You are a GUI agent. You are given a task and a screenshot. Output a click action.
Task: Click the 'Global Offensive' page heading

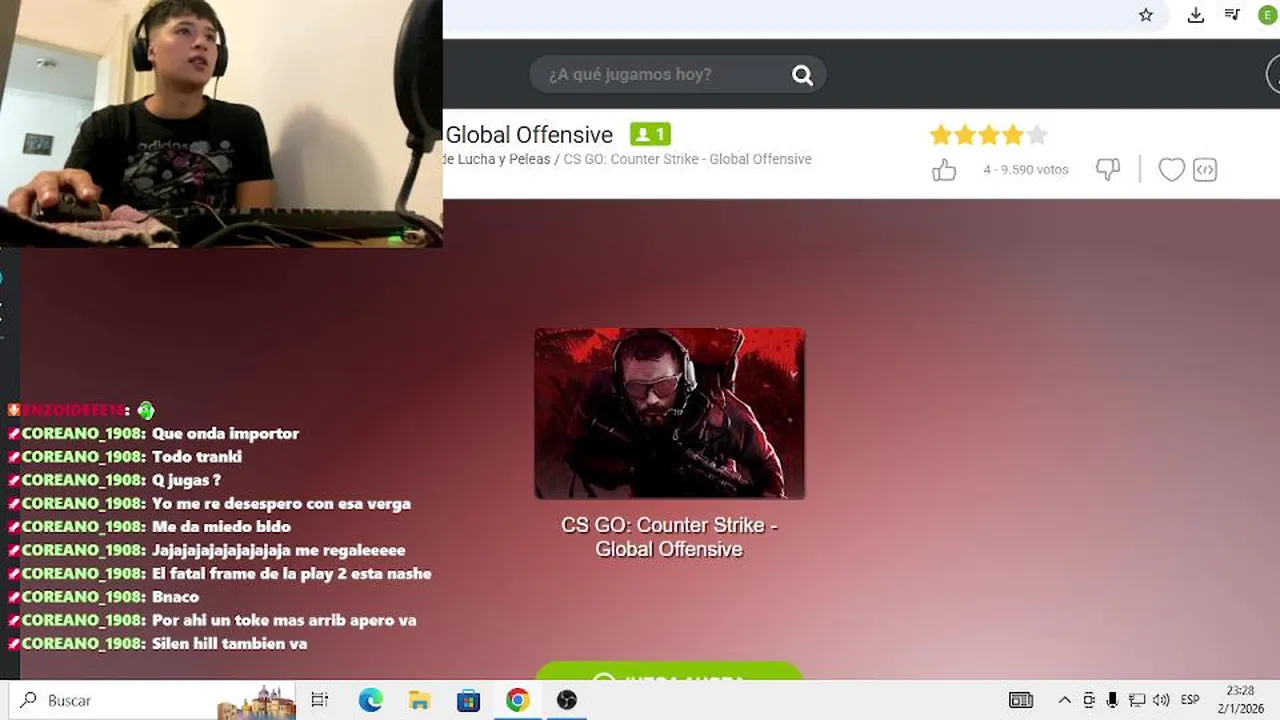tap(529, 135)
